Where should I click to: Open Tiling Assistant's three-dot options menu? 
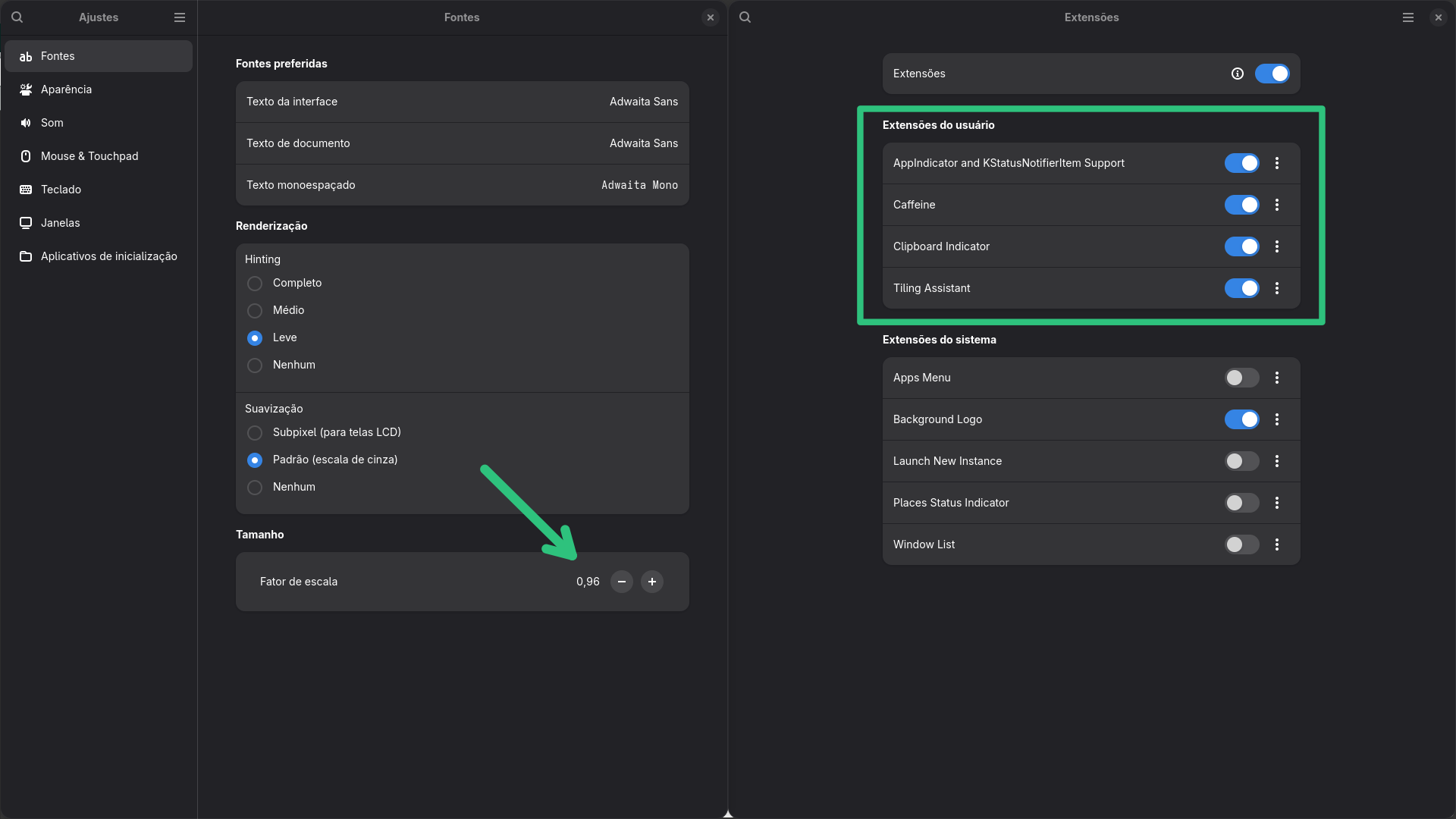click(x=1277, y=288)
